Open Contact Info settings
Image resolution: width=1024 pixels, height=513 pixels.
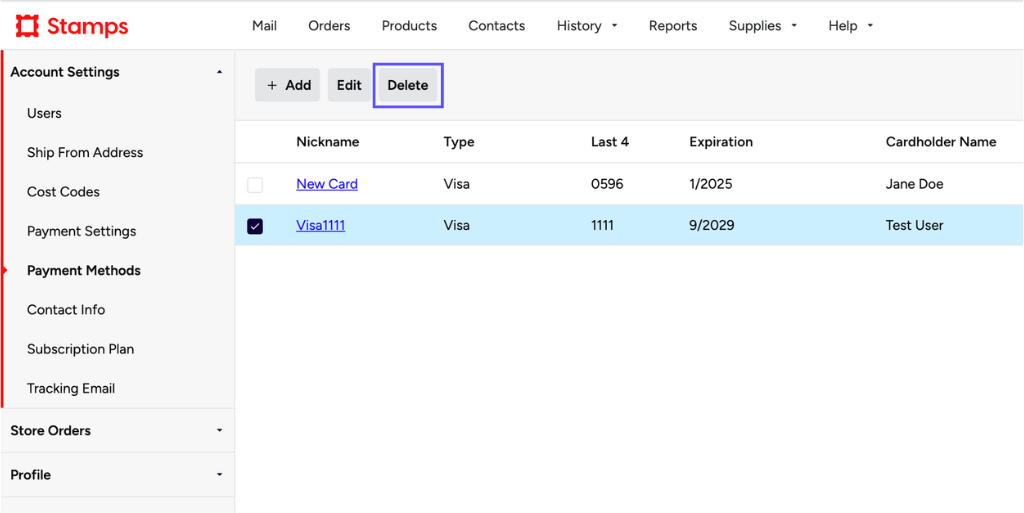[66, 309]
